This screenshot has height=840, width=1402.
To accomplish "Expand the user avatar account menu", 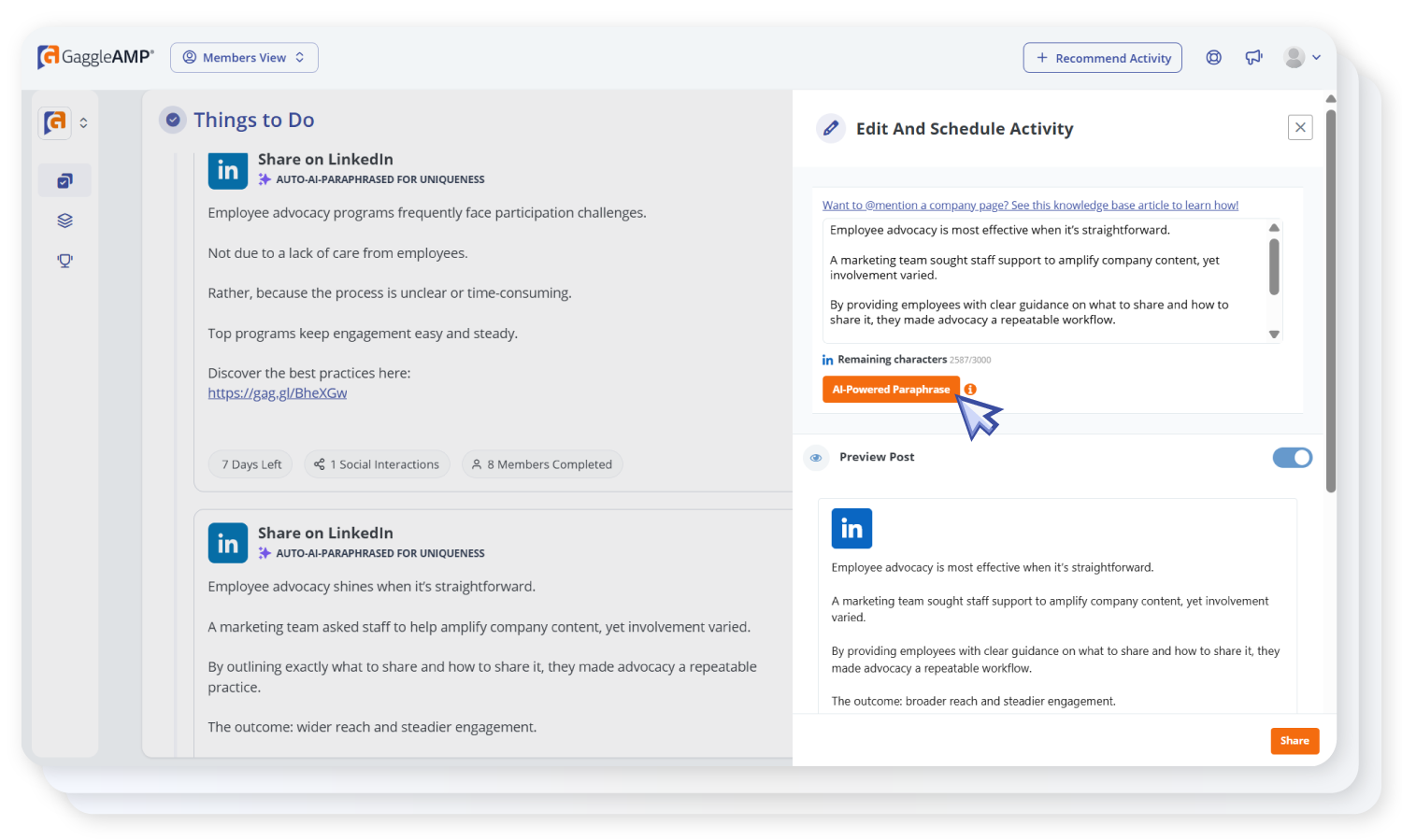I will [1302, 57].
